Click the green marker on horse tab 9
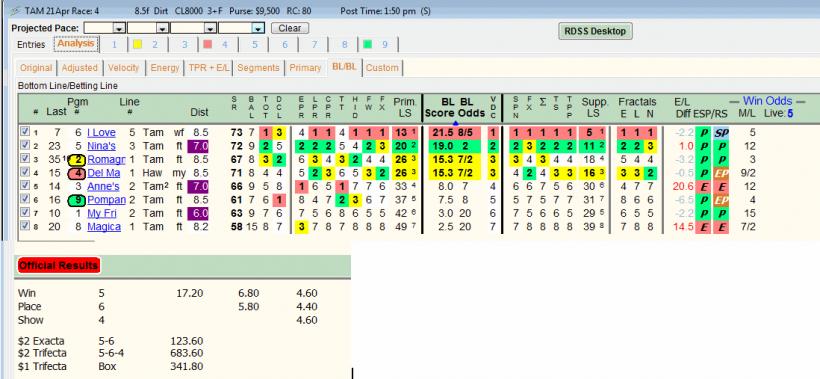820x379 pixels. [x=367, y=44]
